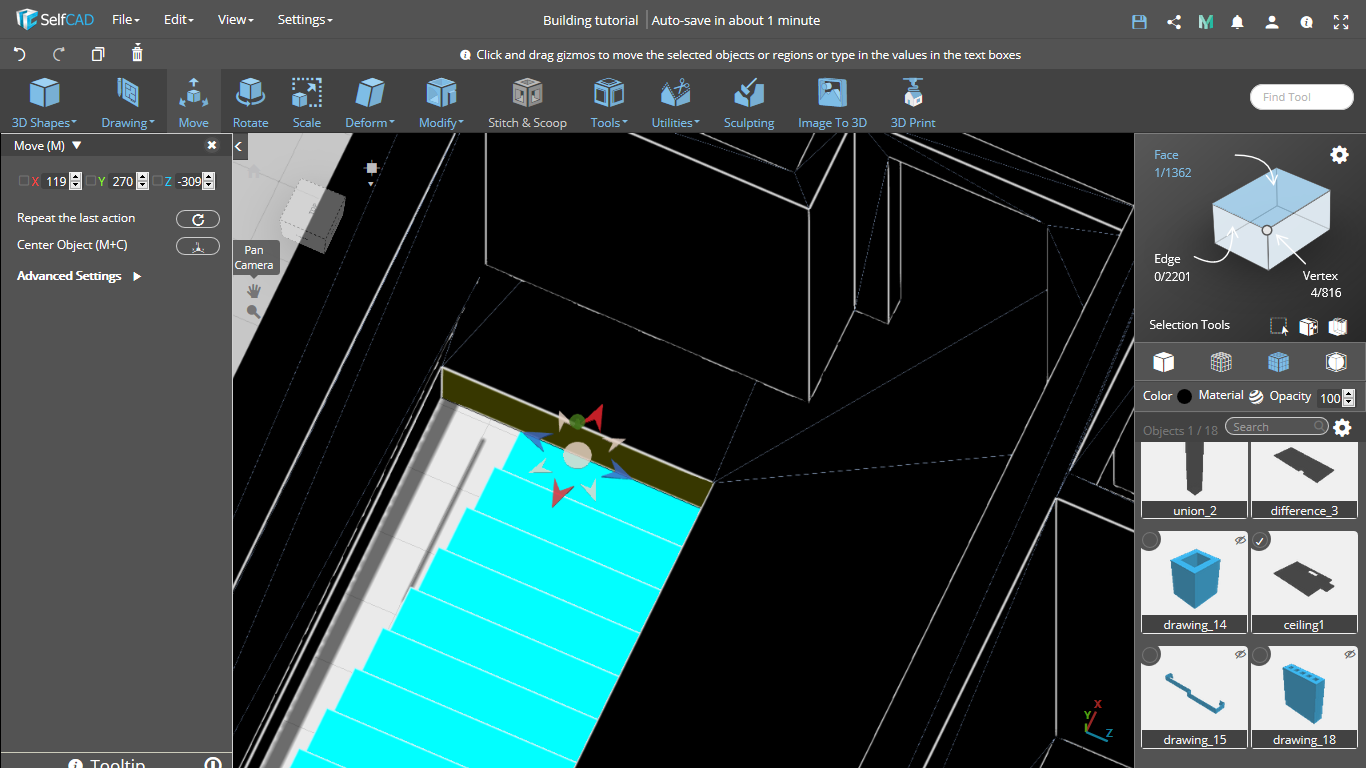
Task: Click the green M icon in the header
Action: point(1206,21)
